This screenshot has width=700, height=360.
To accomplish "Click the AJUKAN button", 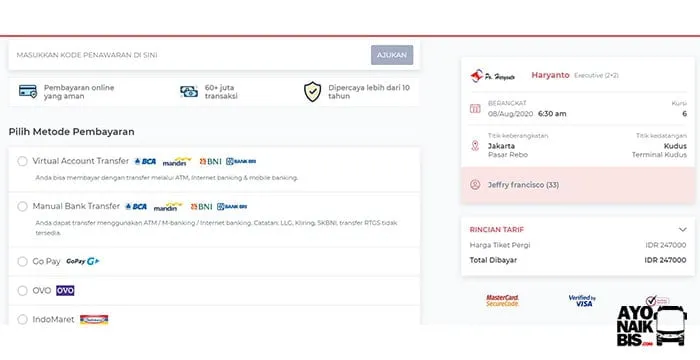I will pyautogui.click(x=392, y=55).
